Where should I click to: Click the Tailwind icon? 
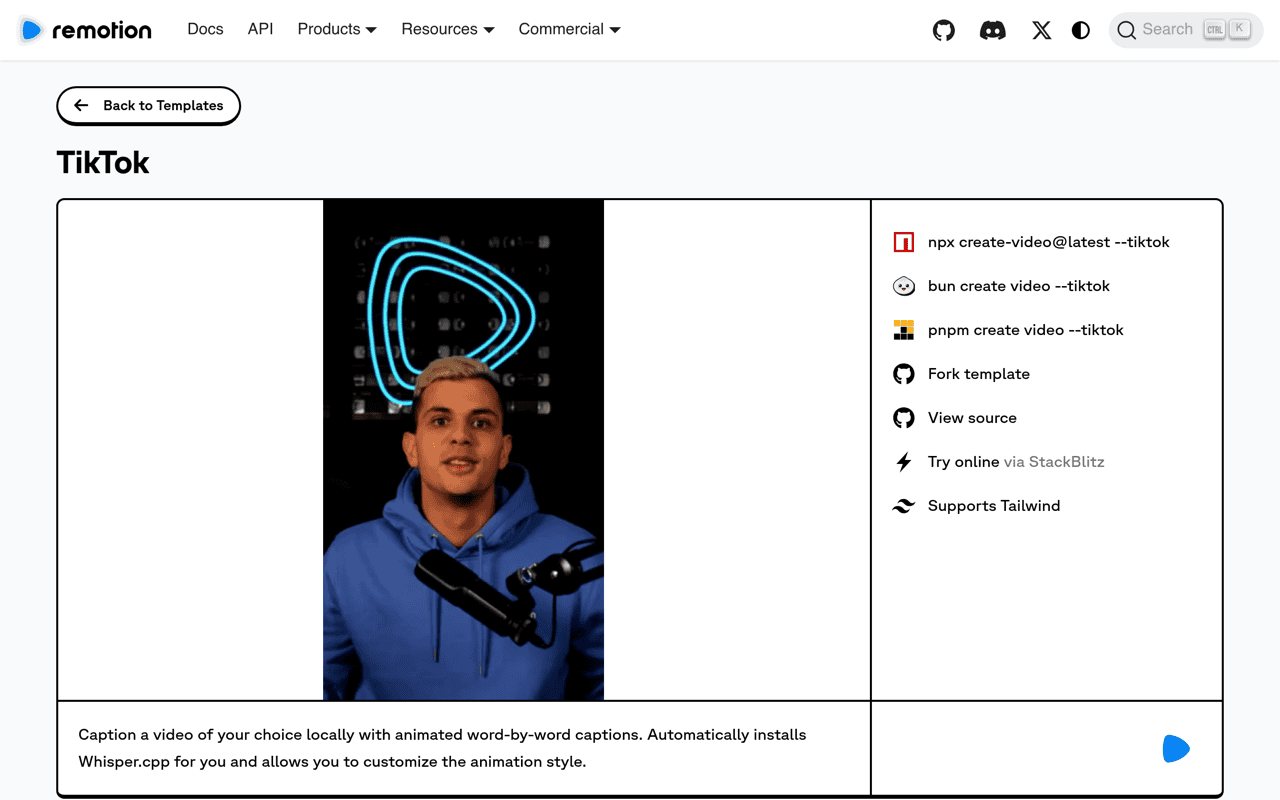(x=904, y=506)
